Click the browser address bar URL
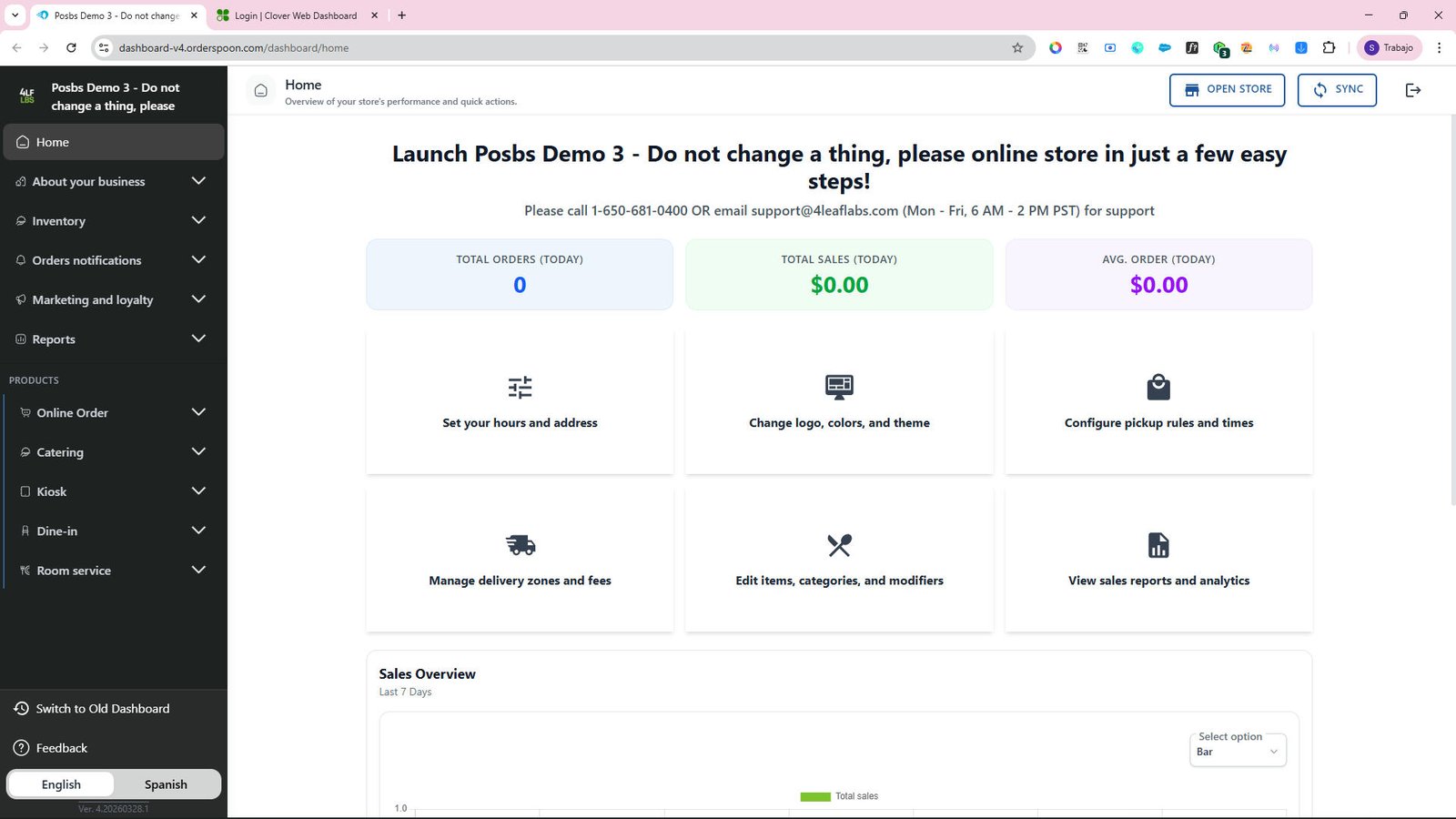Image resolution: width=1456 pixels, height=819 pixels. tap(234, 47)
